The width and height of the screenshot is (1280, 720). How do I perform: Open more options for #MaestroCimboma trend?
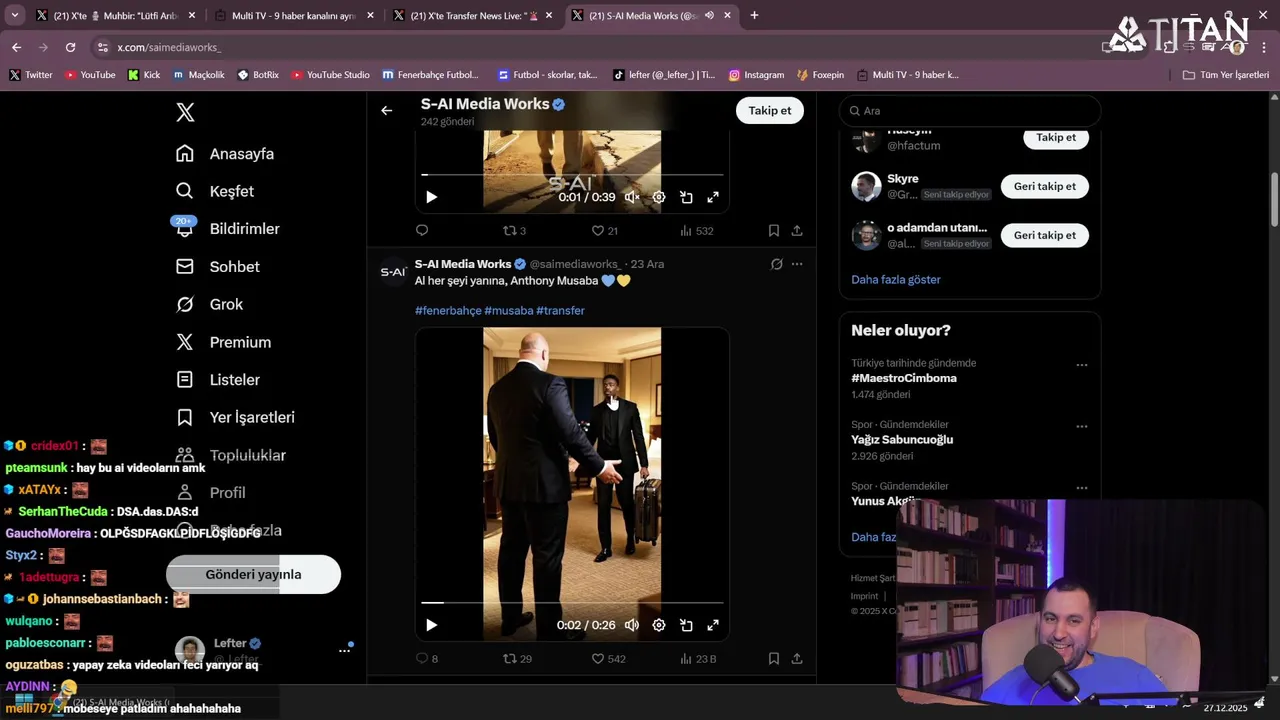[1081, 365]
